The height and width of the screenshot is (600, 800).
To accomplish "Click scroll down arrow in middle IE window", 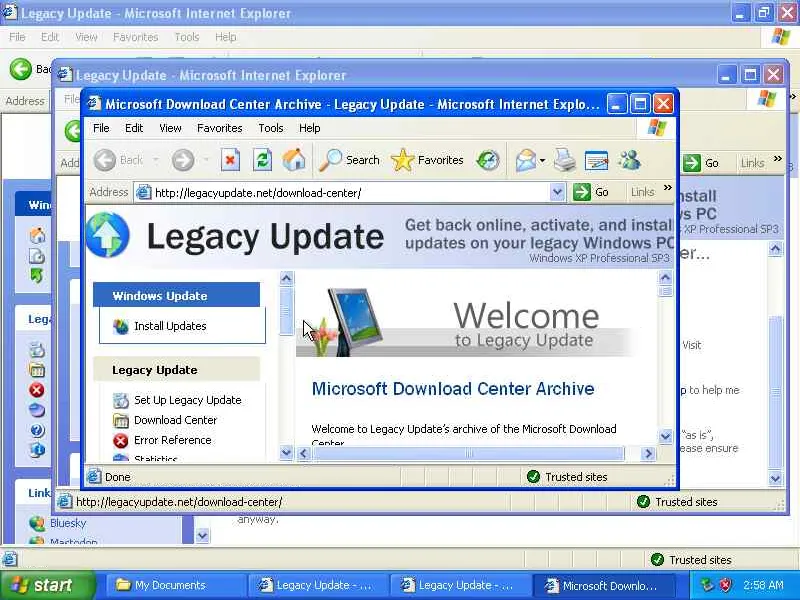I will point(775,479).
